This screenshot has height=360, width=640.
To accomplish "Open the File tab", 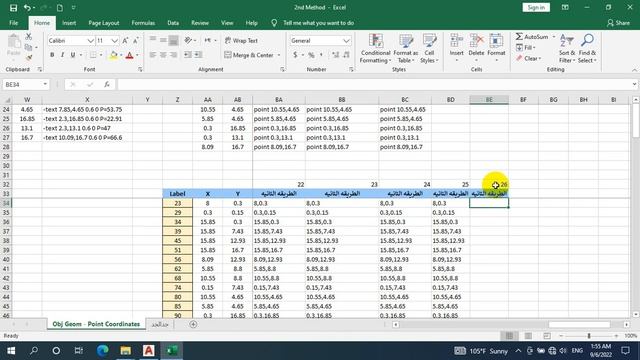I will coord(13,23).
